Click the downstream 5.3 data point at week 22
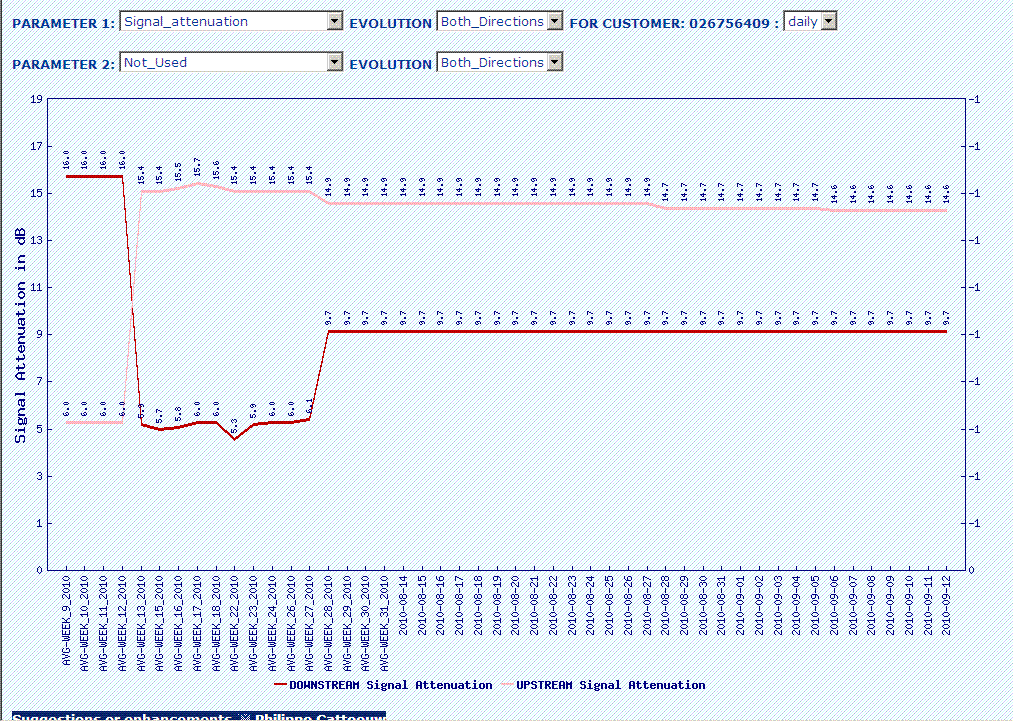Viewport: 1025px width, 722px height. (x=235, y=439)
